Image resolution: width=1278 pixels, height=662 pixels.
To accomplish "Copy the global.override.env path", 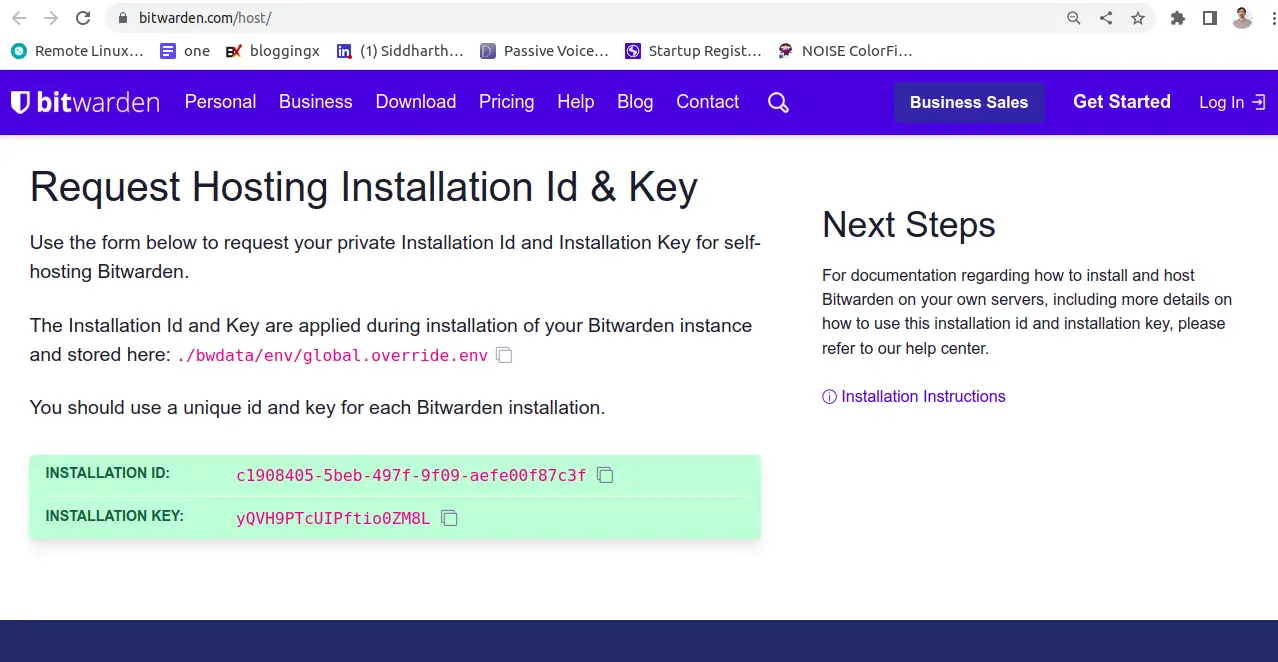I will click(505, 355).
